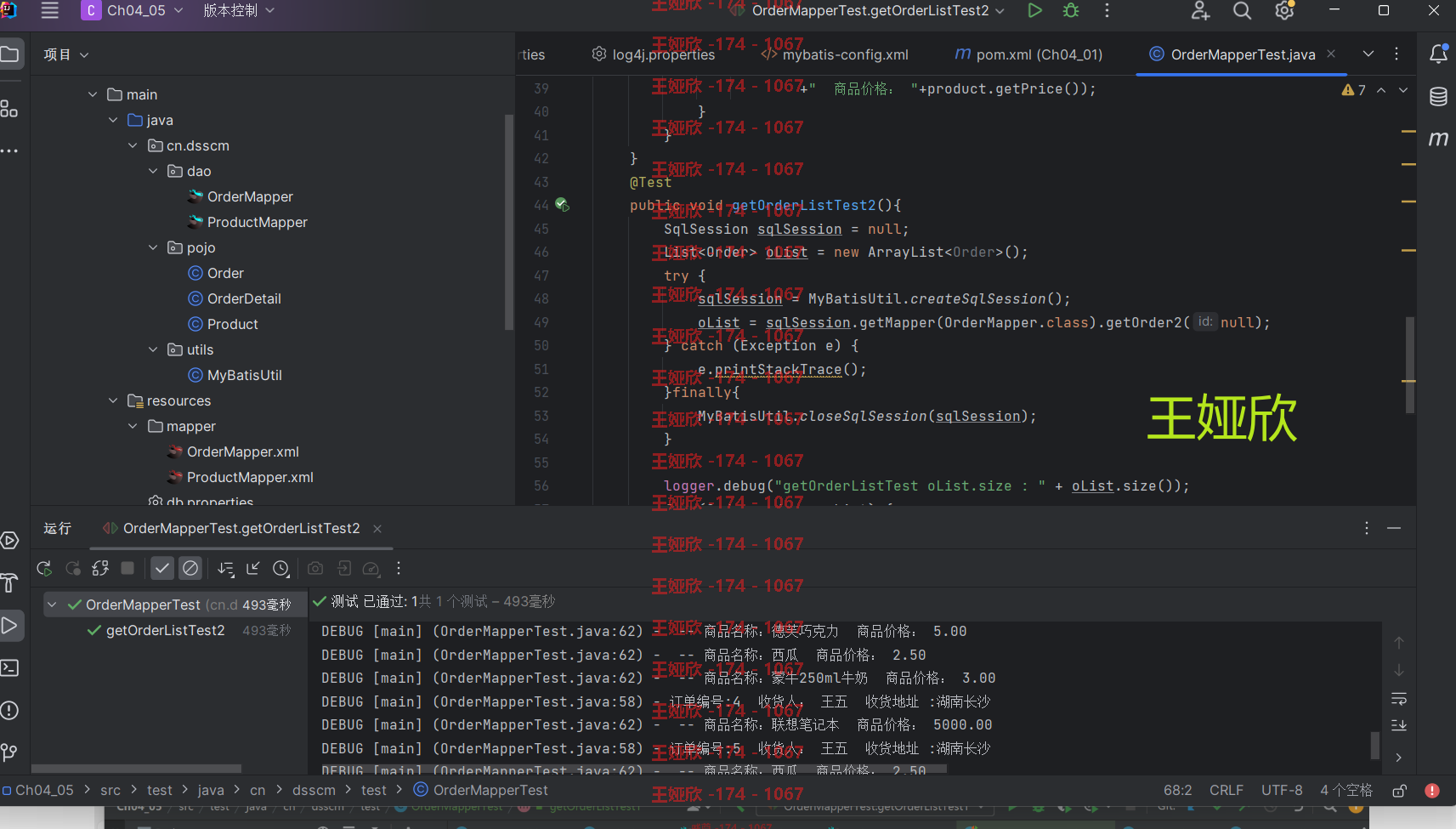
Task: Hide the Run tool window
Action: [x=1394, y=528]
